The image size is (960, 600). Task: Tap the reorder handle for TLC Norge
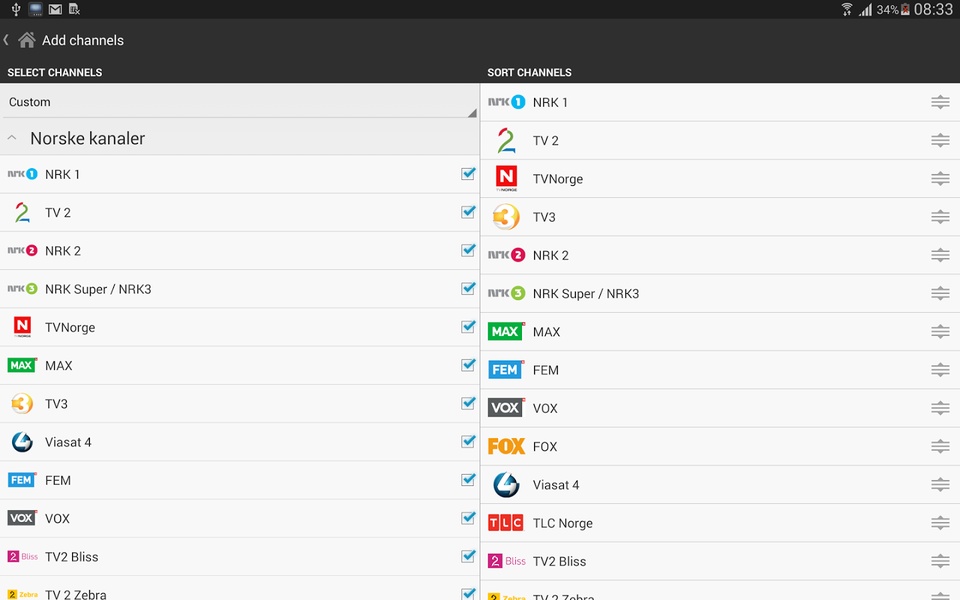tap(940, 523)
